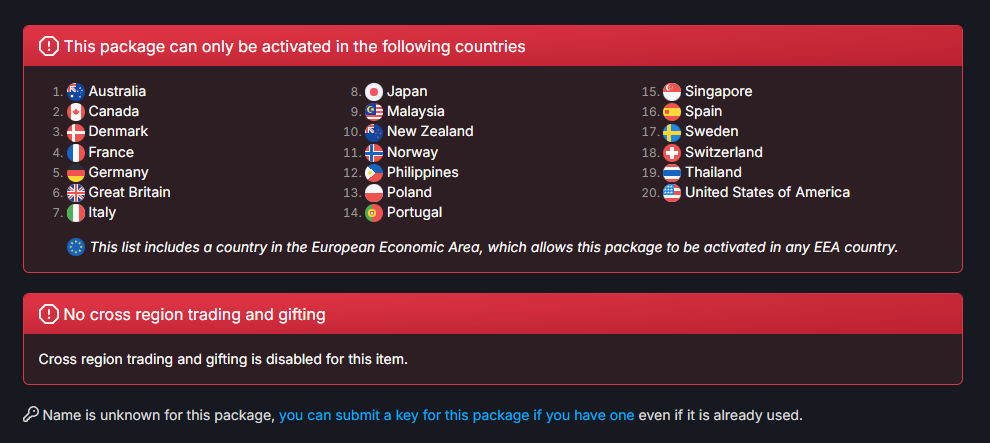
Task: Click the Switzerland flag icon
Action: coord(672,152)
